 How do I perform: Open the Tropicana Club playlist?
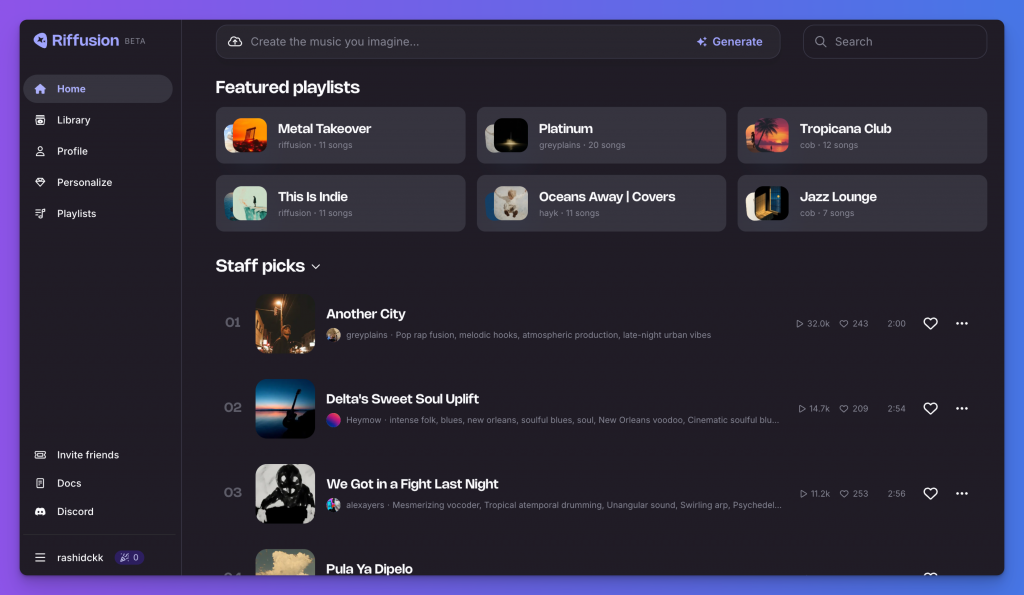(862, 135)
